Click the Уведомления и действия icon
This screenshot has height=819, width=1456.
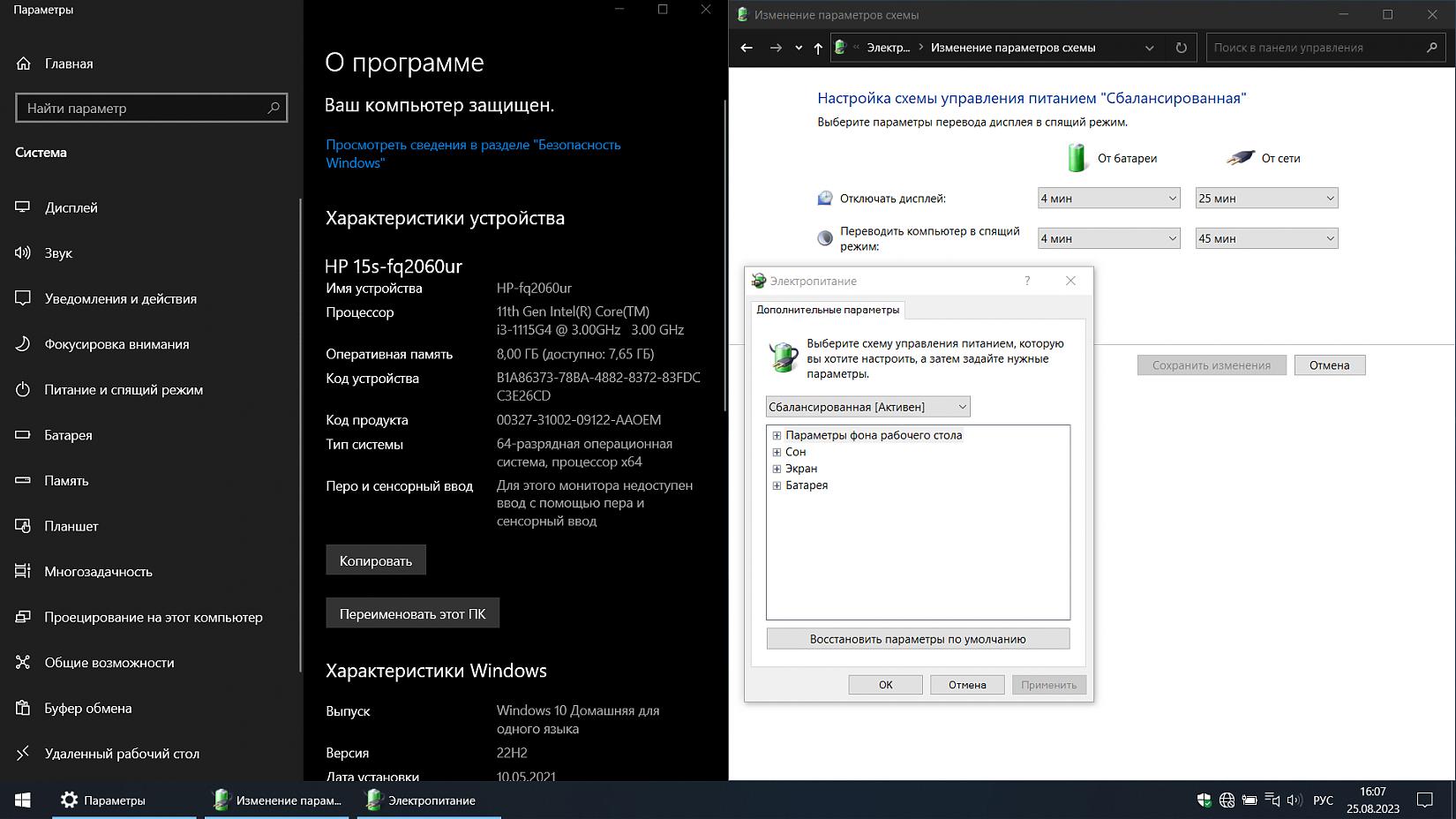pyautogui.click(x=23, y=298)
